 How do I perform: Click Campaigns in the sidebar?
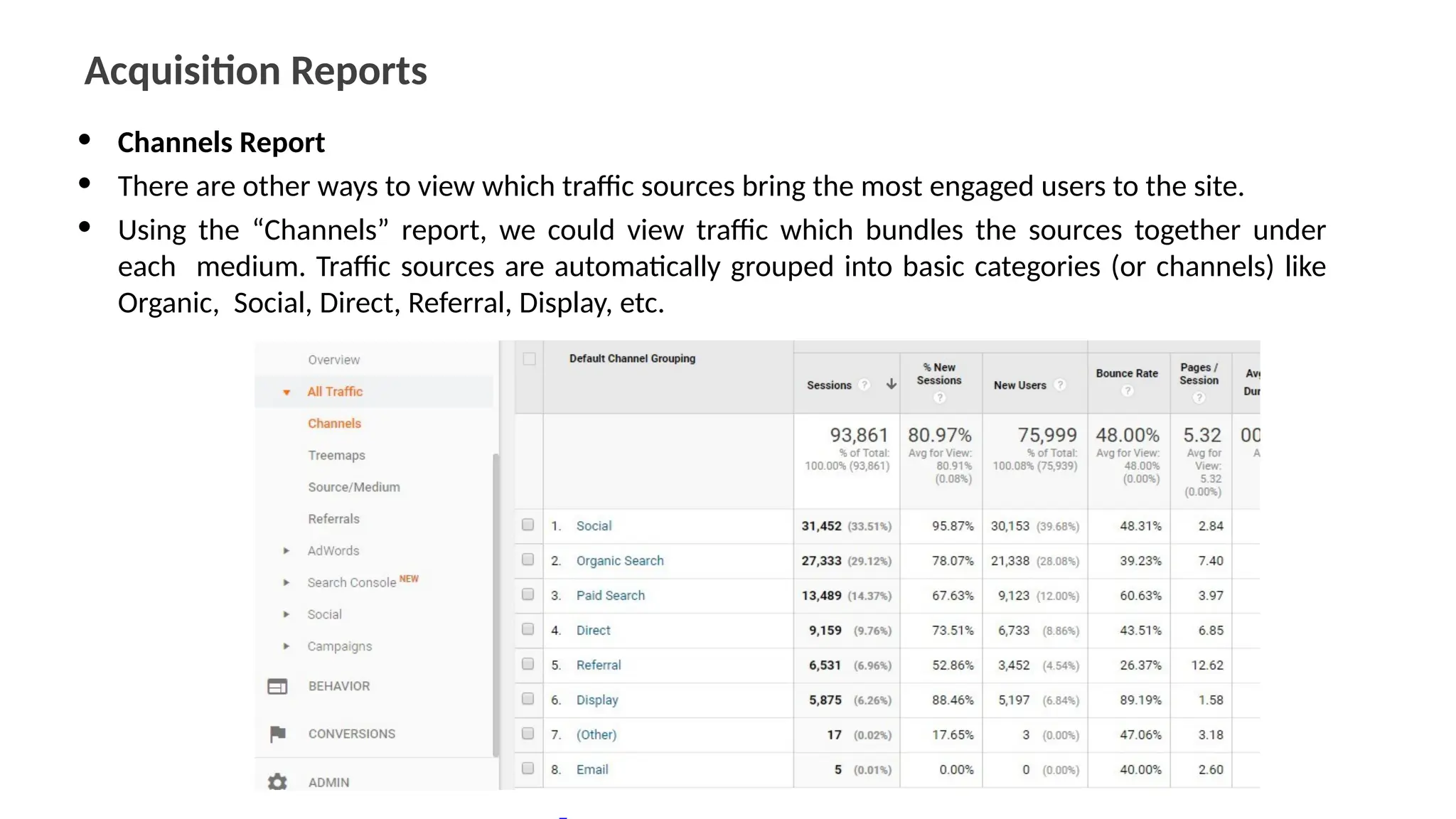(339, 646)
